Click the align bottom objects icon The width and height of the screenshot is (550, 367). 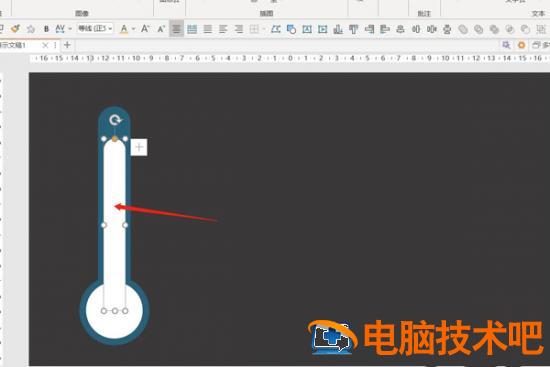400,29
